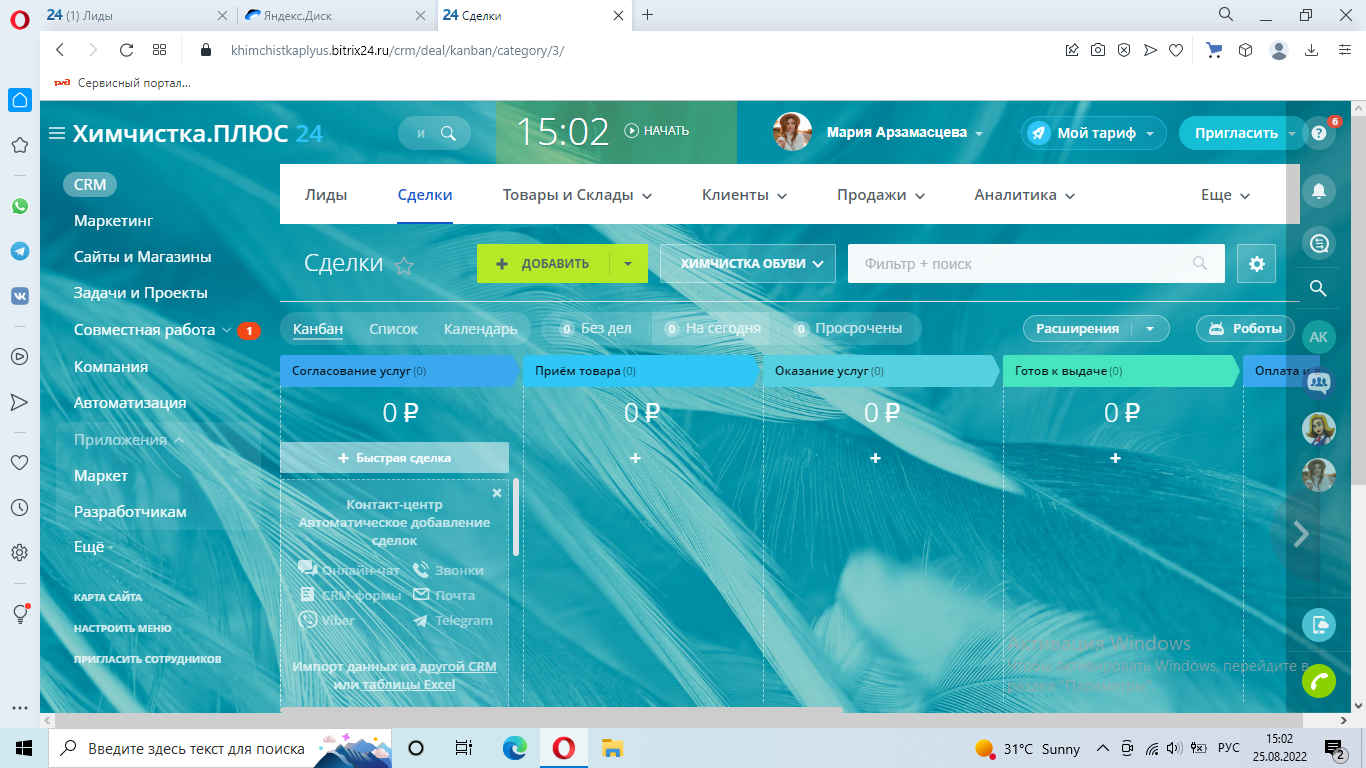Add Сделки to favorites with star
The width and height of the screenshot is (1366, 768).
click(x=404, y=265)
